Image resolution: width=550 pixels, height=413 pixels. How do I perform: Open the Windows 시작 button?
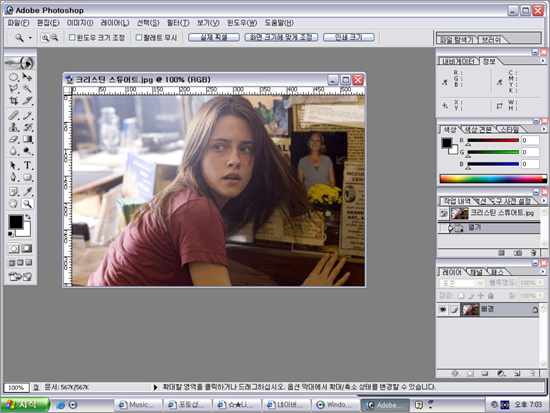click(25, 405)
